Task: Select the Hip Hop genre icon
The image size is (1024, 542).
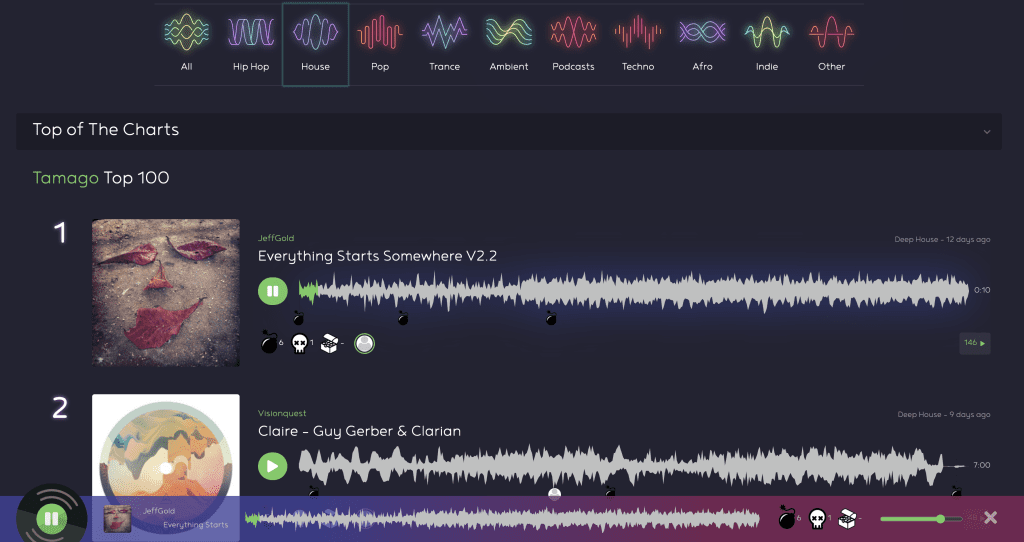Action: (250, 33)
